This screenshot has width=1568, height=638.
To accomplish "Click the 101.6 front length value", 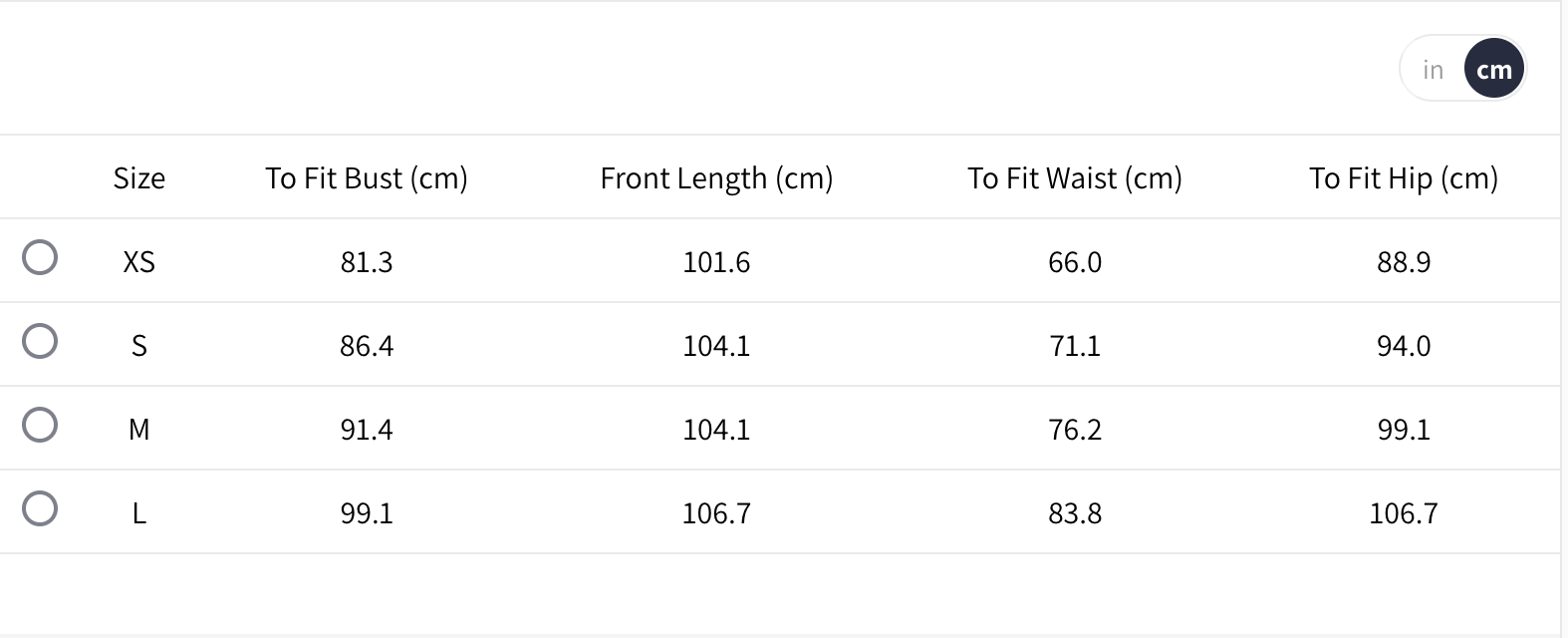I will pos(716,262).
